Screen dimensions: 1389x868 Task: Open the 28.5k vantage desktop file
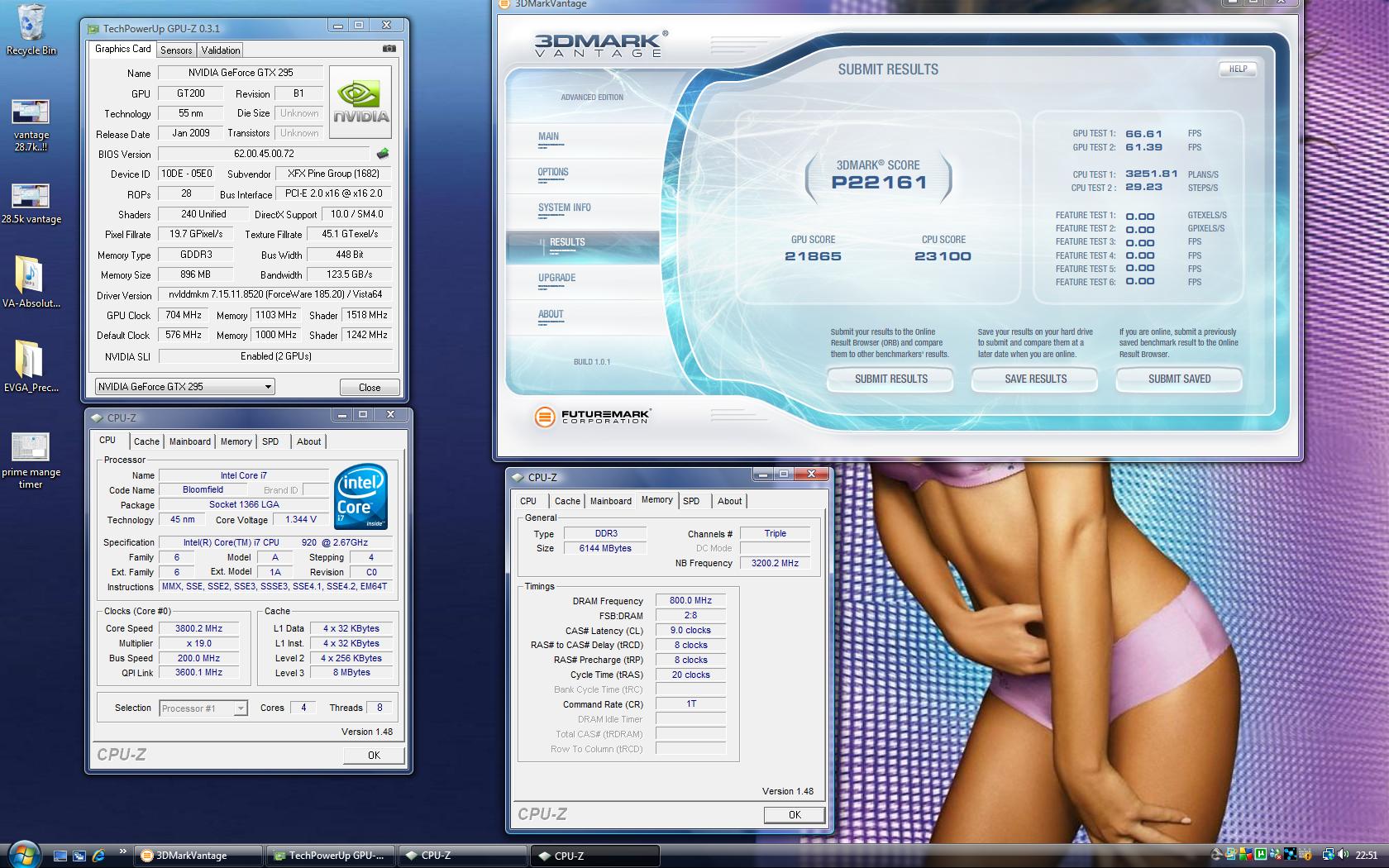point(31,204)
